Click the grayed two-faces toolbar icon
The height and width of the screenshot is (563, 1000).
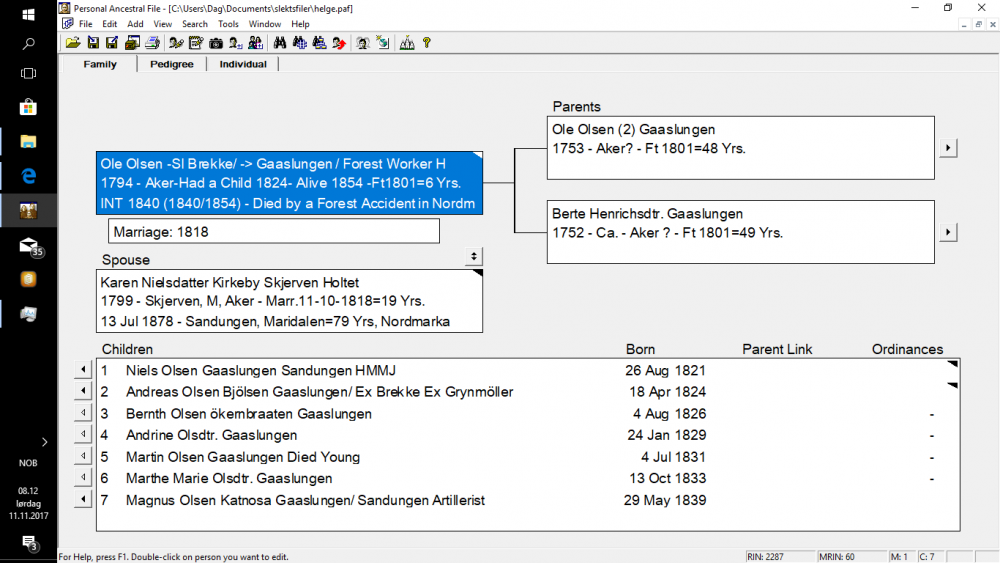pyautogui.click(x=362, y=43)
